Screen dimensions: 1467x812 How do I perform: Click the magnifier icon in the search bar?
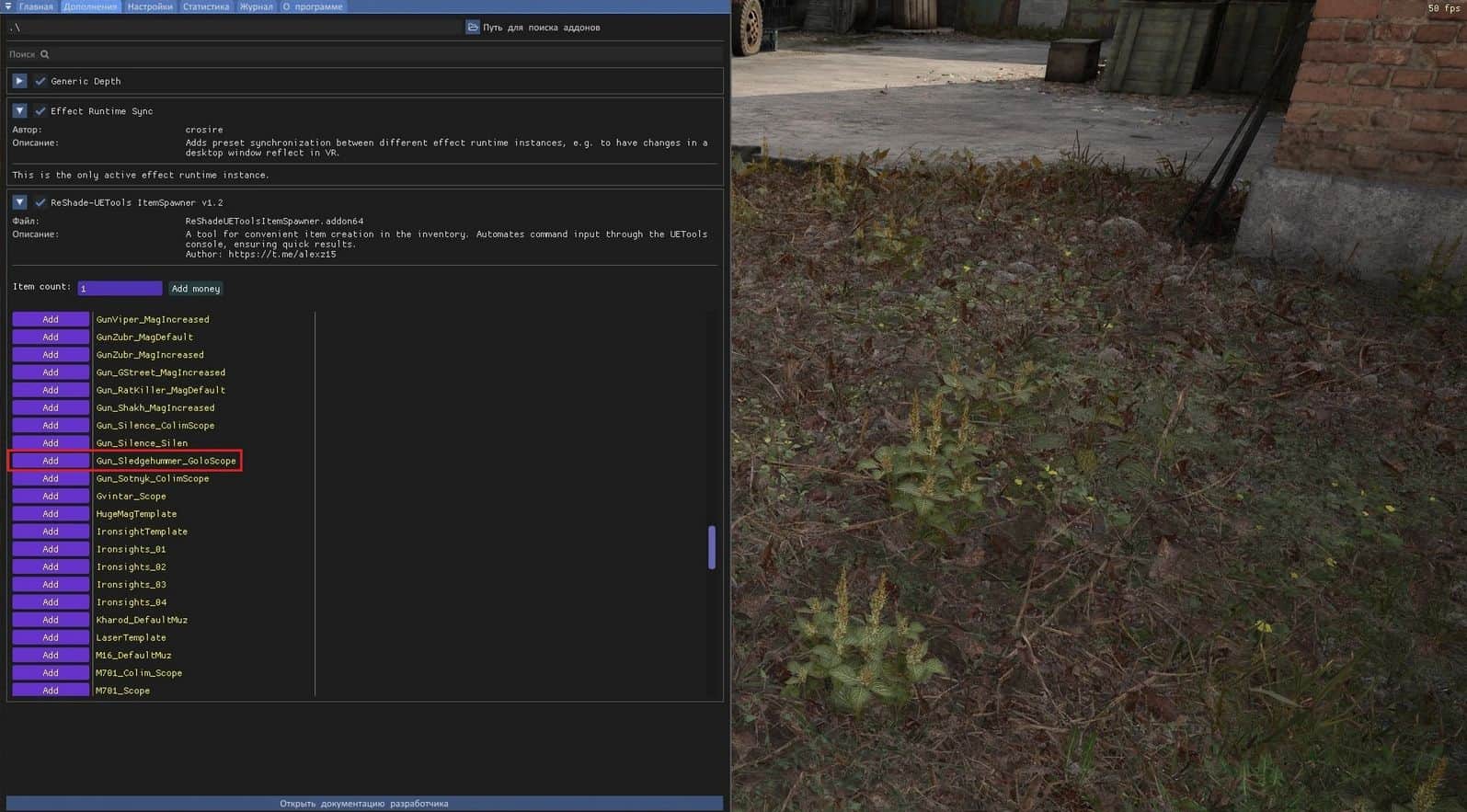[x=44, y=54]
